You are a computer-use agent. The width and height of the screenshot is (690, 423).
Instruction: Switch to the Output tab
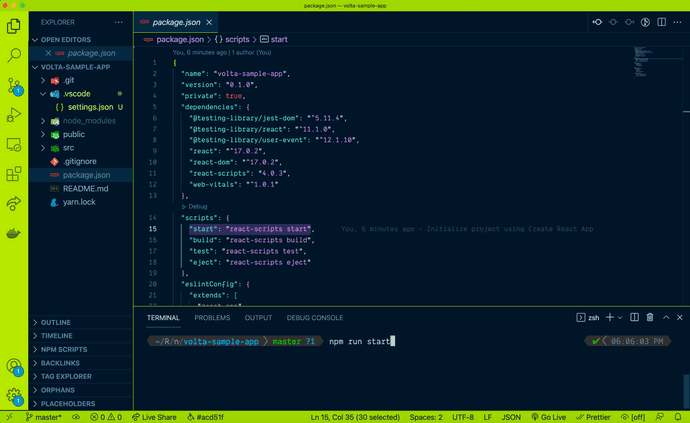click(258, 317)
